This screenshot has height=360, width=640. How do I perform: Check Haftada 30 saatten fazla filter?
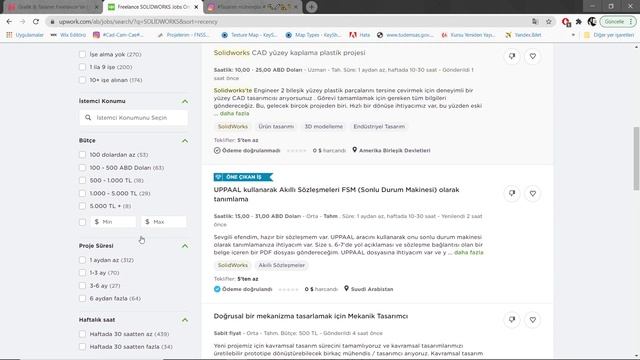(x=82, y=347)
